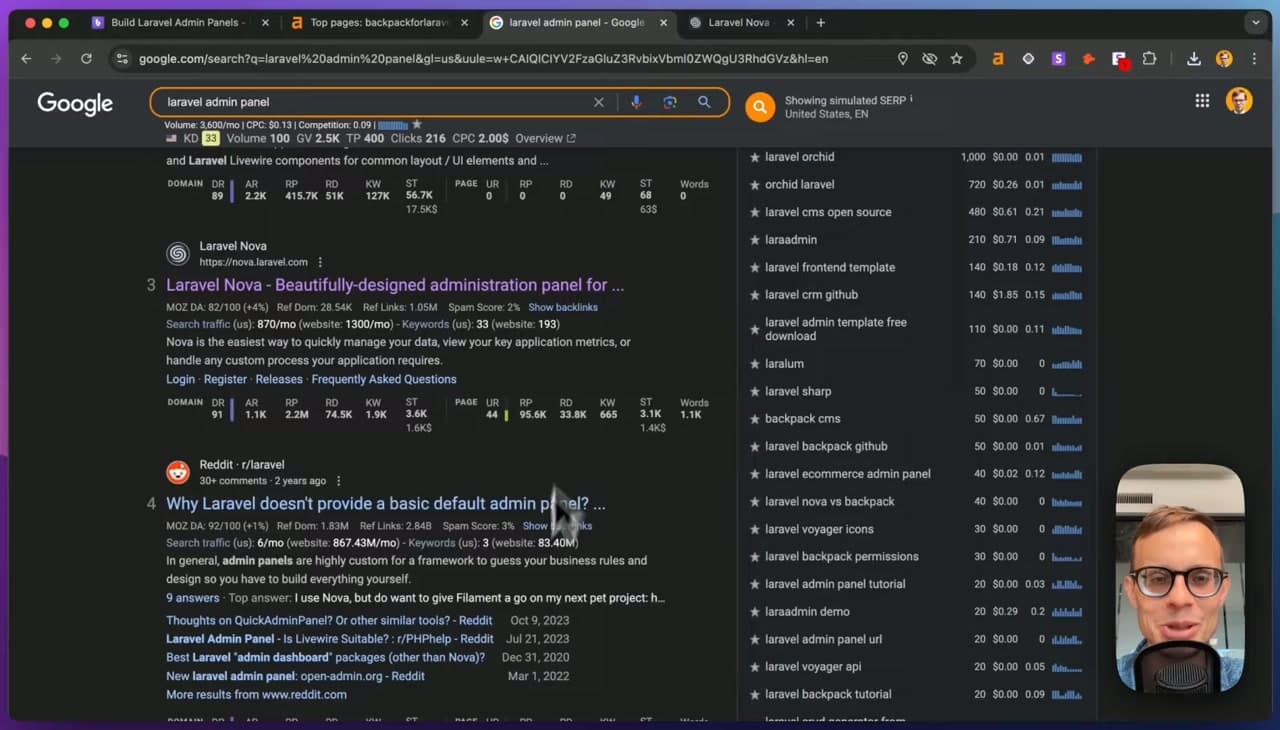Click Show backlinks under Laravel Nova result
Screen dimensions: 1280x730
point(563,307)
